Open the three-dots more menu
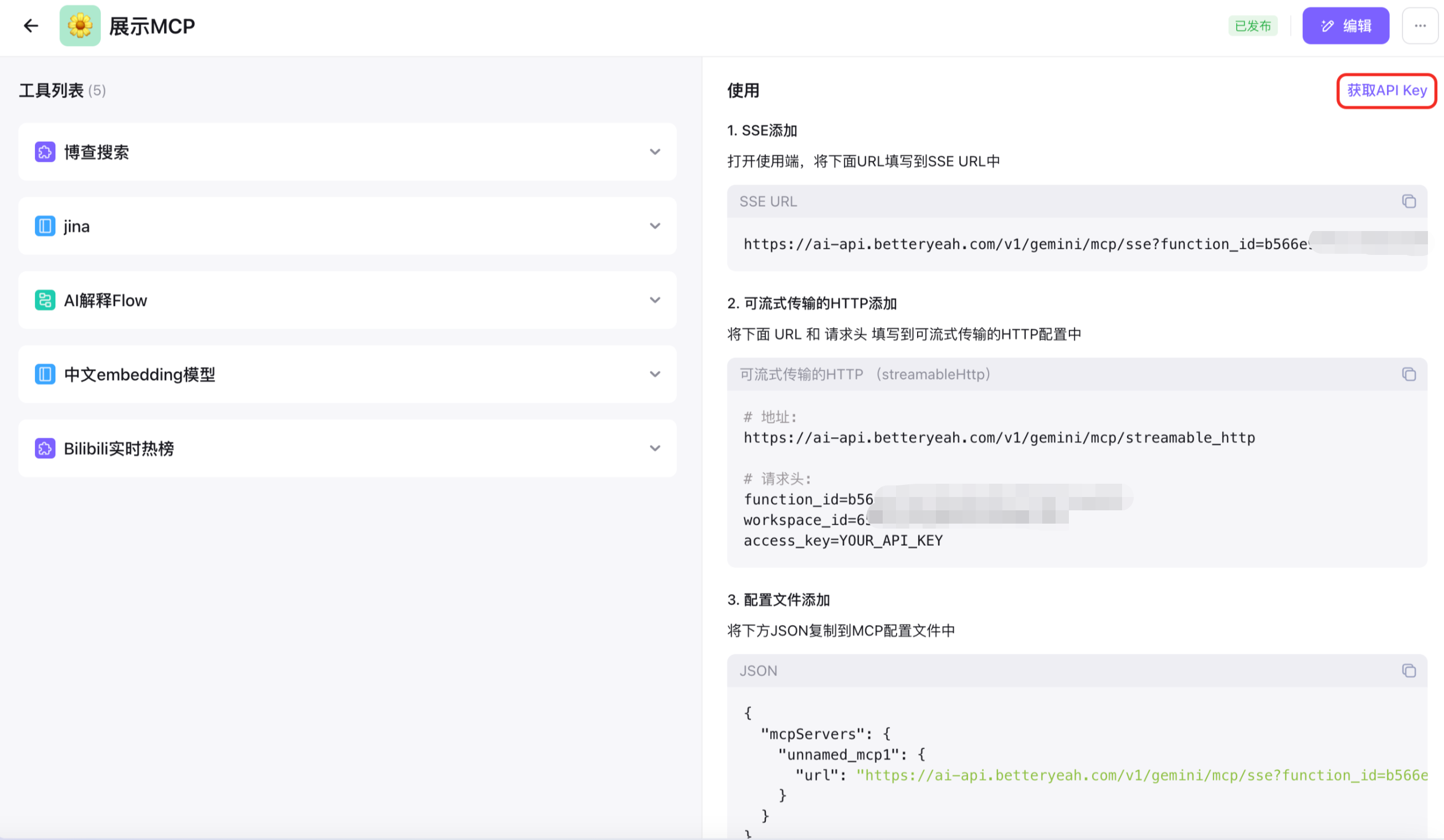Image resolution: width=1444 pixels, height=840 pixels. coord(1420,26)
